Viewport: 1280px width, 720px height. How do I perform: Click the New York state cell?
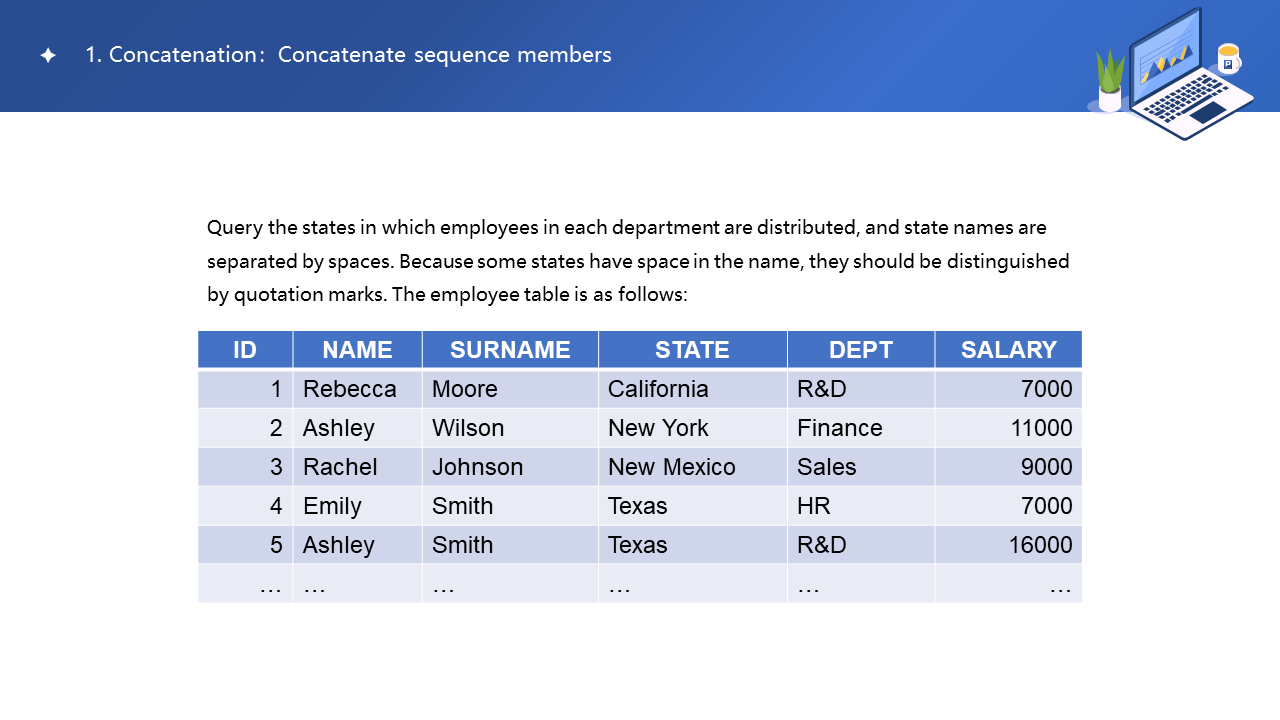click(658, 428)
